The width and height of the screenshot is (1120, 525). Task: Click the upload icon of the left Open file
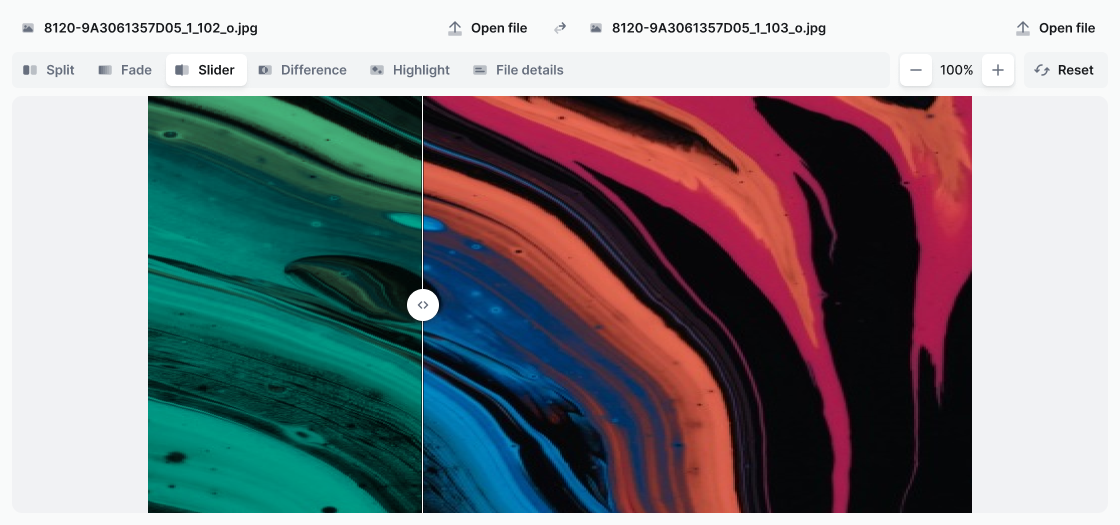(x=454, y=28)
